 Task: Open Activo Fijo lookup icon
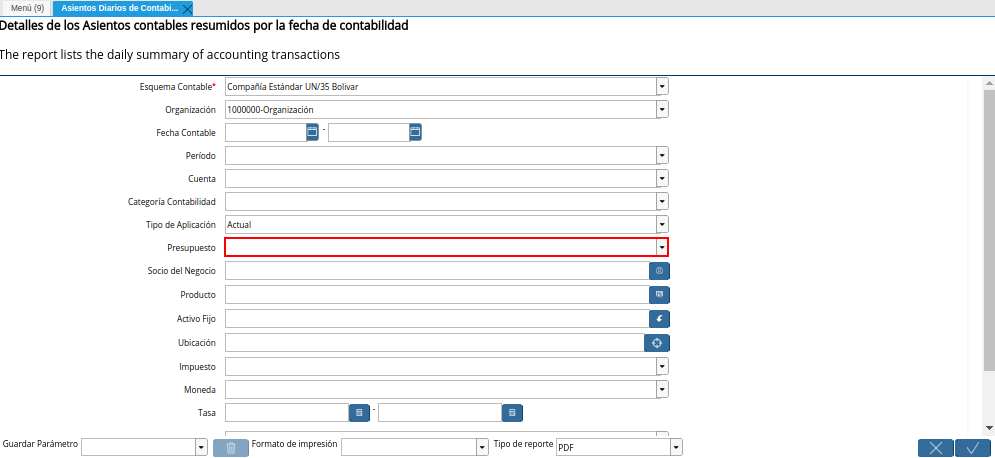[659, 318]
